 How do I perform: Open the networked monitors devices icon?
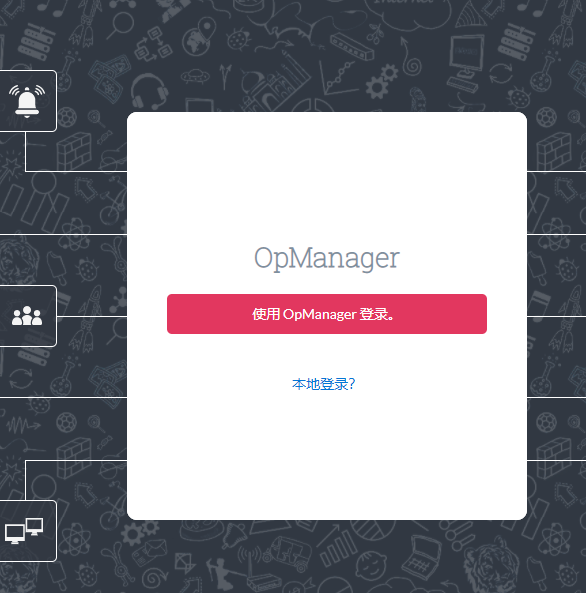tap(24, 531)
